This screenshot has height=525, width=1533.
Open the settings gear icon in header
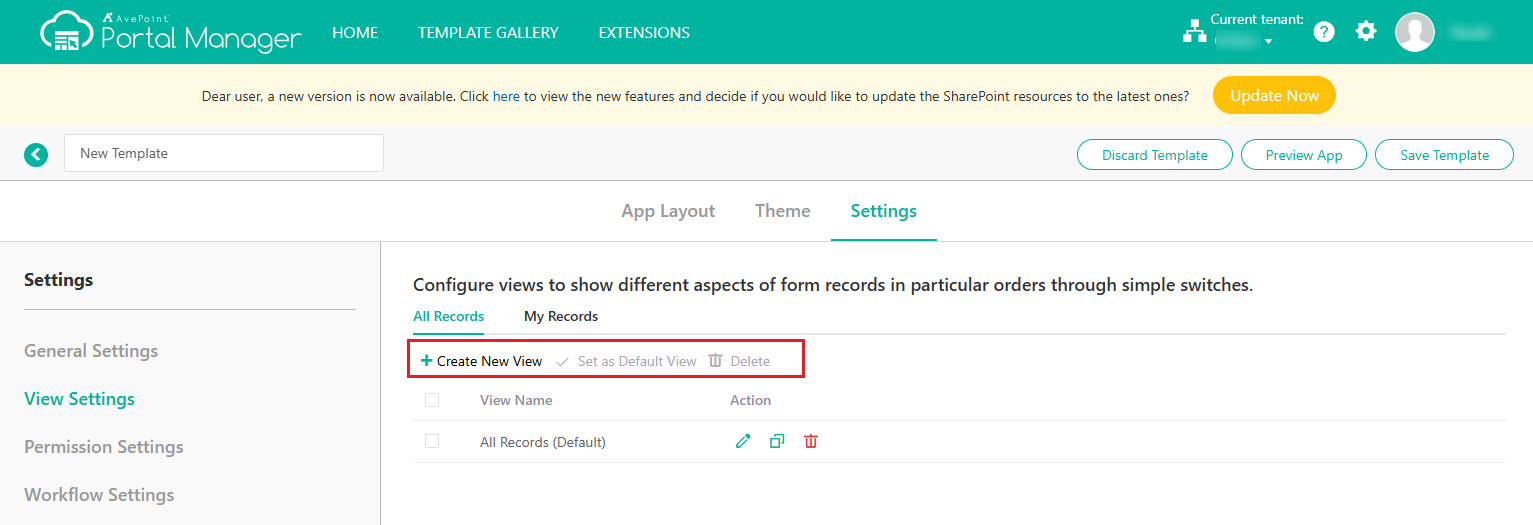coord(1366,32)
